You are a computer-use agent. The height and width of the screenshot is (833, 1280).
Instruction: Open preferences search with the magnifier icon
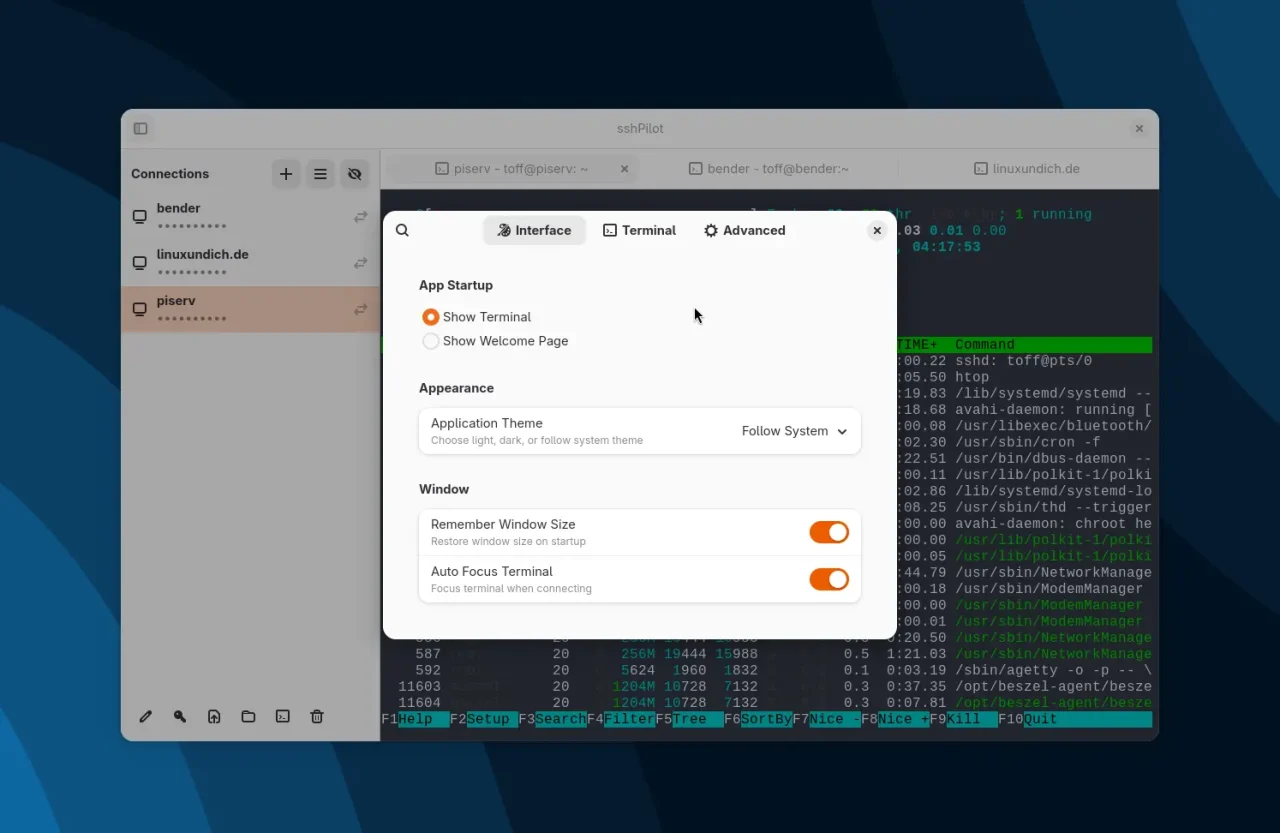[x=402, y=230]
